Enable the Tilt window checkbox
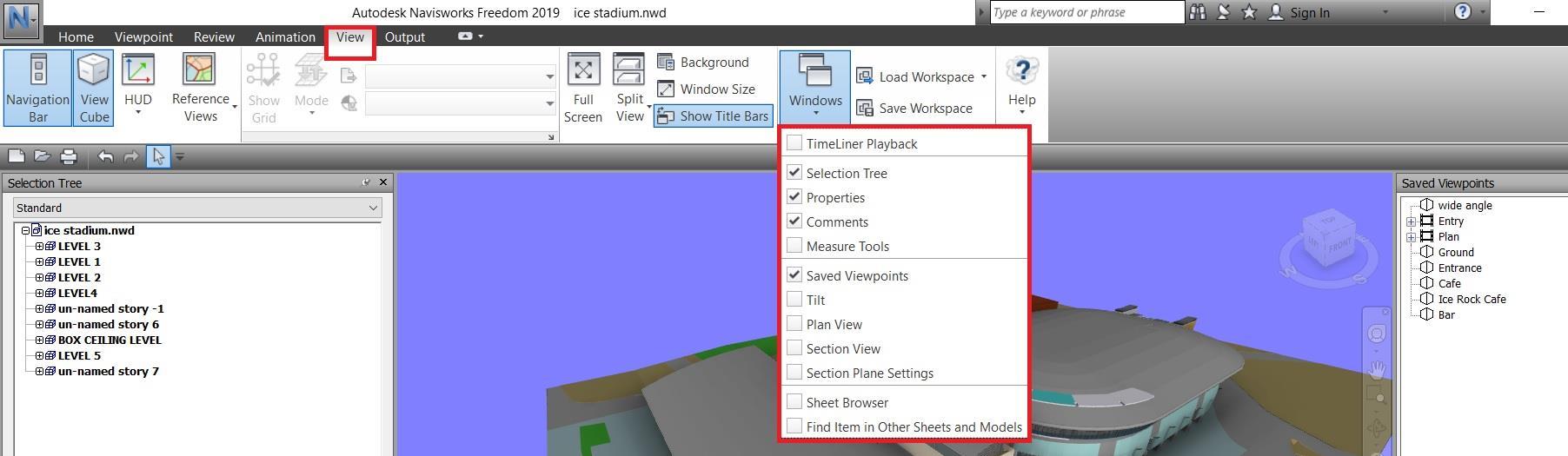 (x=794, y=300)
